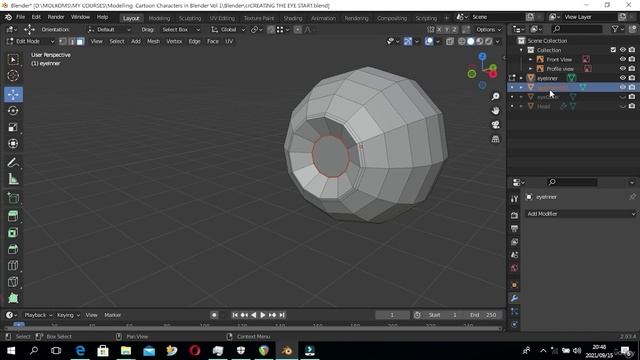Image resolution: width=640 pixels, height=360 pixels.
Task: Open the File menu
Action: [20, 17]
